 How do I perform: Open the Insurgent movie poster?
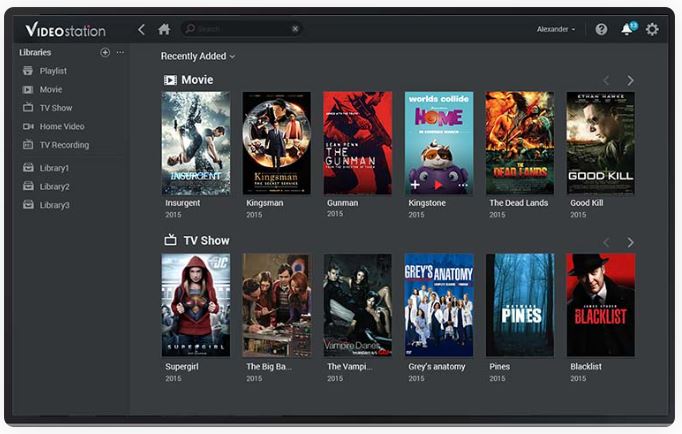click(196, 143)
